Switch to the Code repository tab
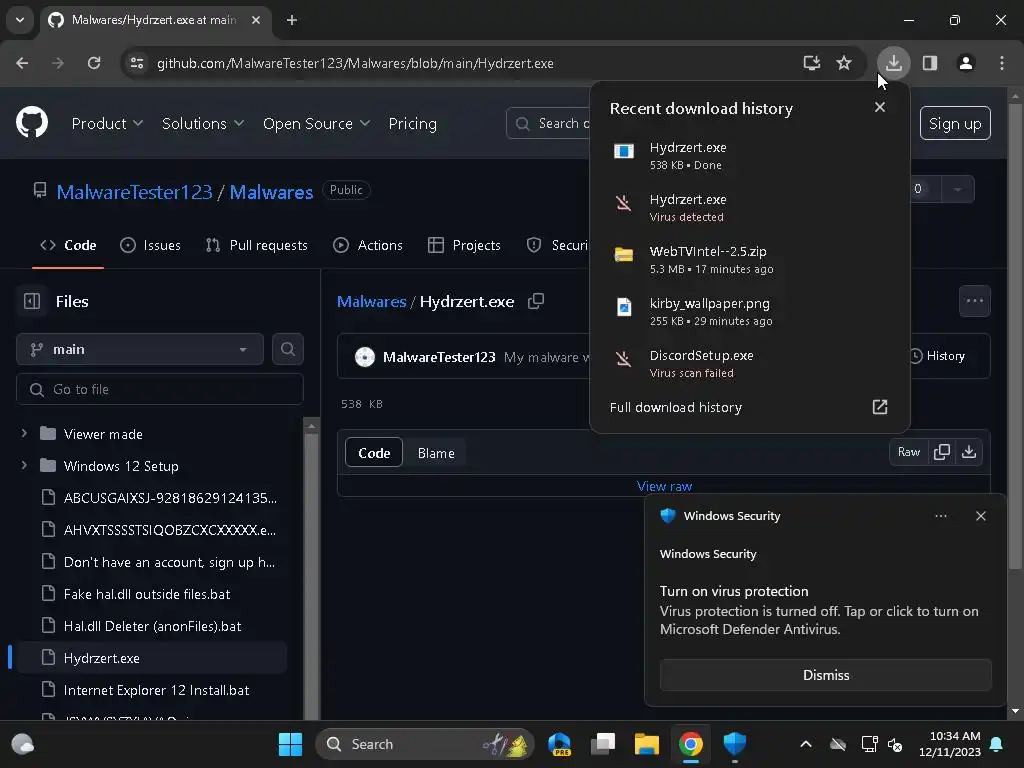 click(x=68, y=246)
